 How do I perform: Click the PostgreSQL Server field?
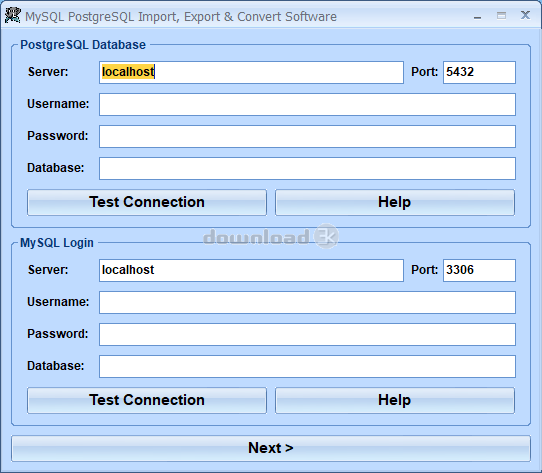point(251,72)
